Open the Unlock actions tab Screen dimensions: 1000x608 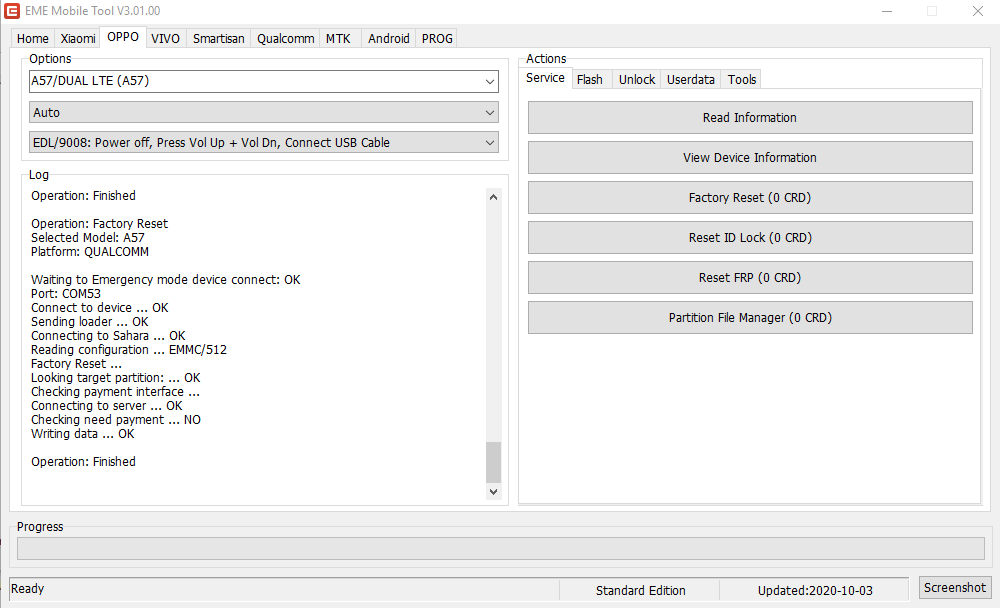[x=636, y=79]
